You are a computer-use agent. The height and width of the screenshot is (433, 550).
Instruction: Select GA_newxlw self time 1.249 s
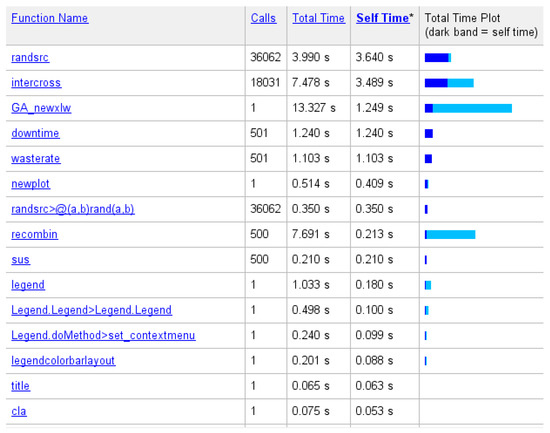click(374, 108)
